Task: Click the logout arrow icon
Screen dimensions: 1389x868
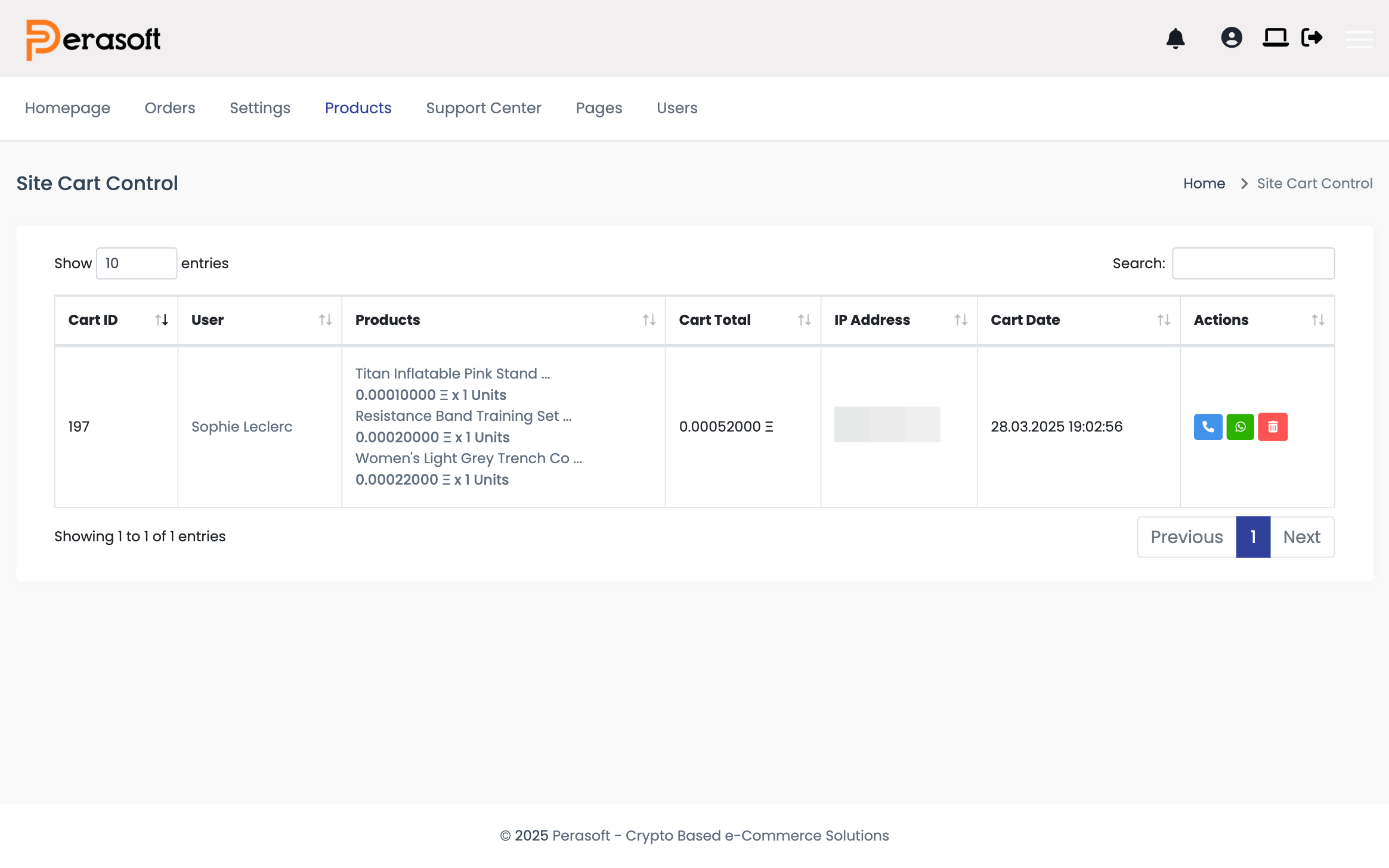Action: point(1312,38)
